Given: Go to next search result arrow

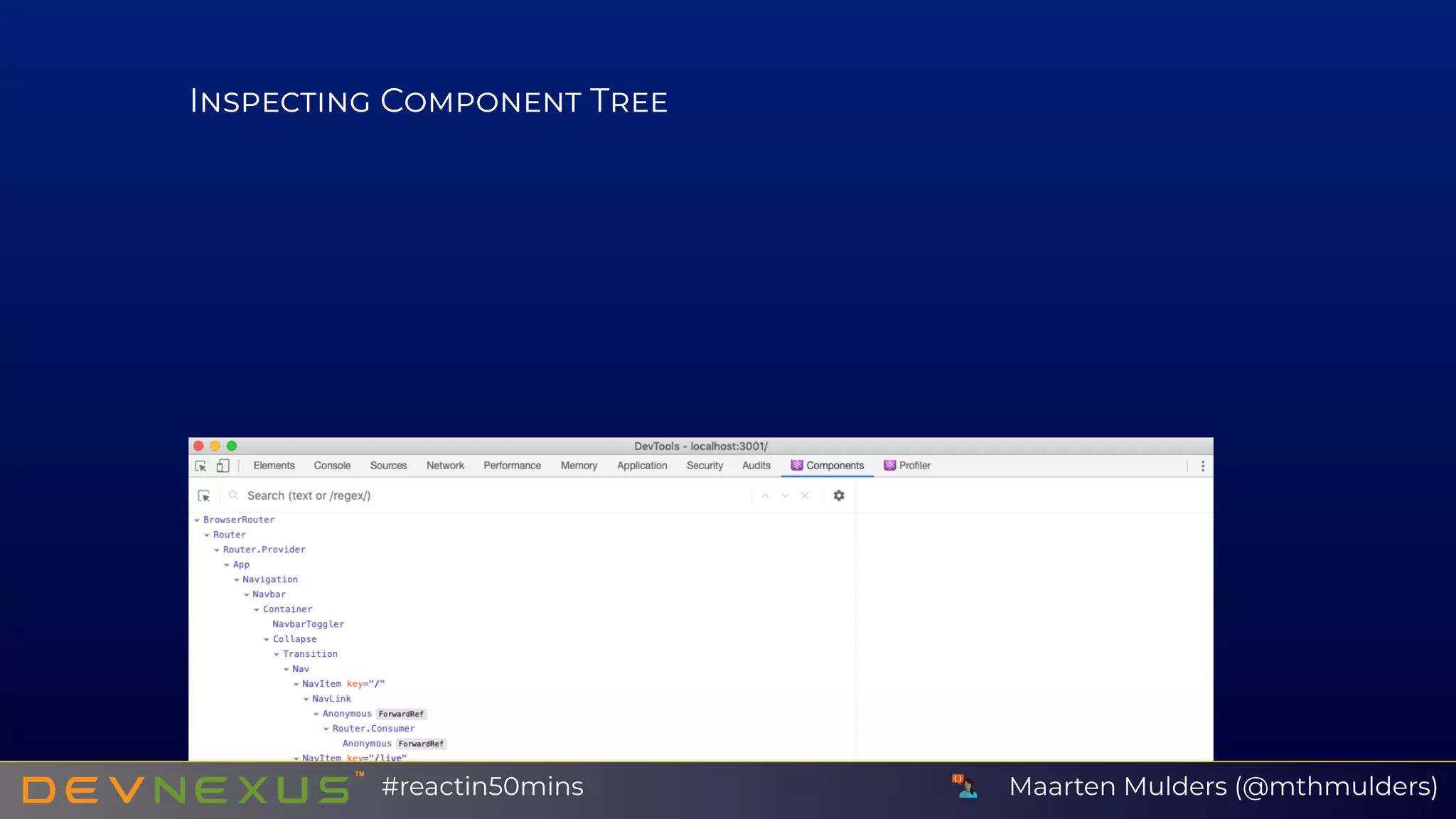Looking at the screenshot, I should (x=785, y=496).
